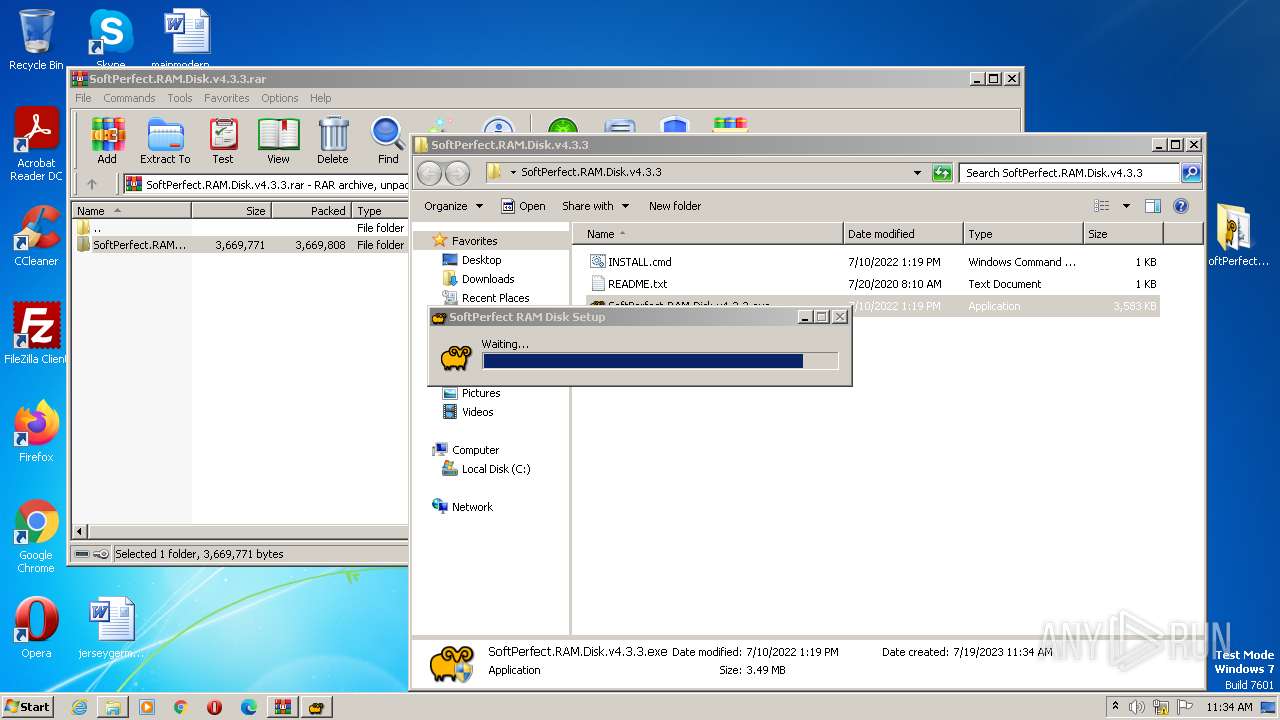Open the WinRAR Help menu
This screenshot has height=720, width=1280.
tap(320, 98)
